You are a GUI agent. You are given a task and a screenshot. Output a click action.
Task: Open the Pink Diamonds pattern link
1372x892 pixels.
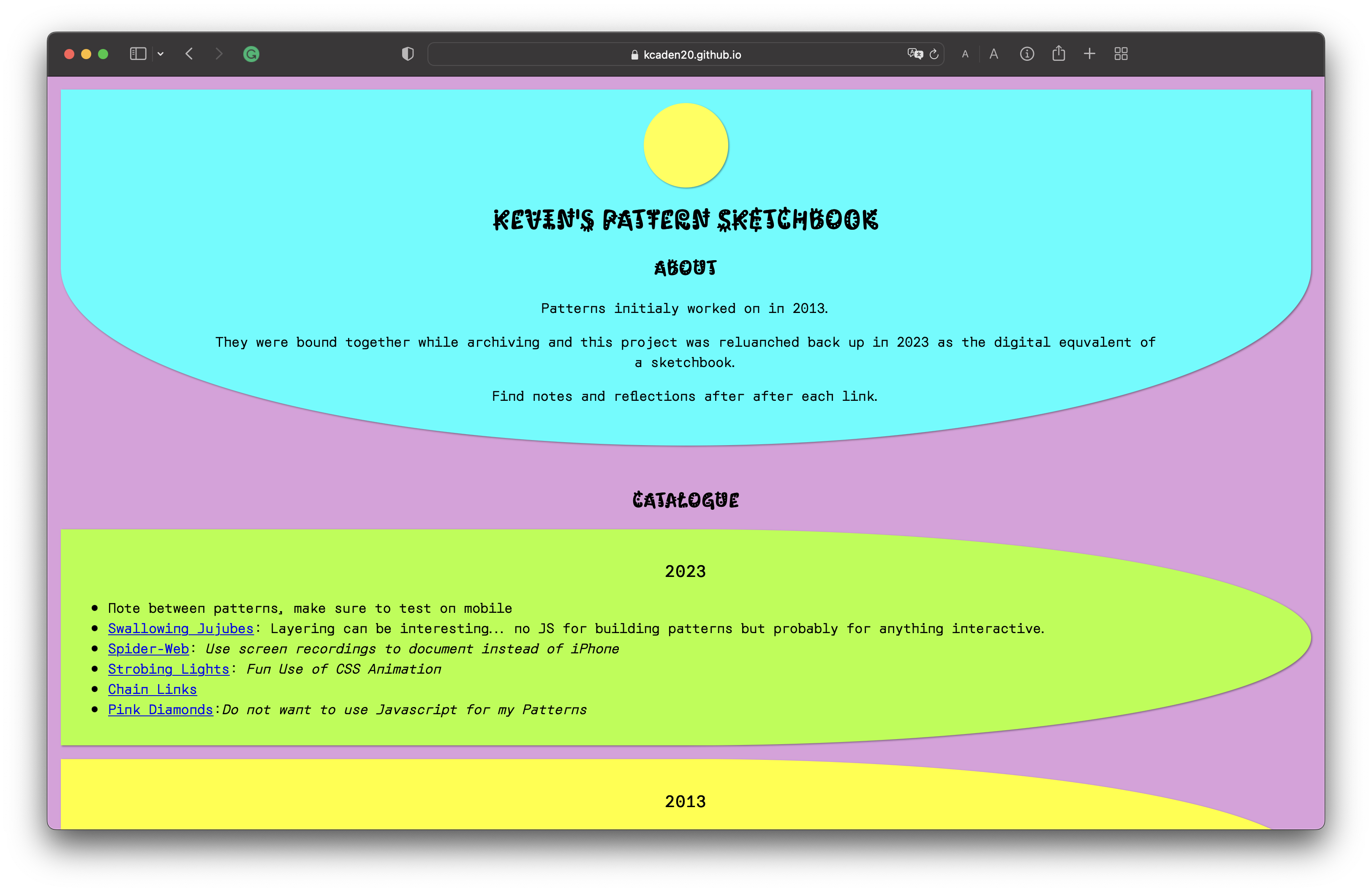[161, 710]
